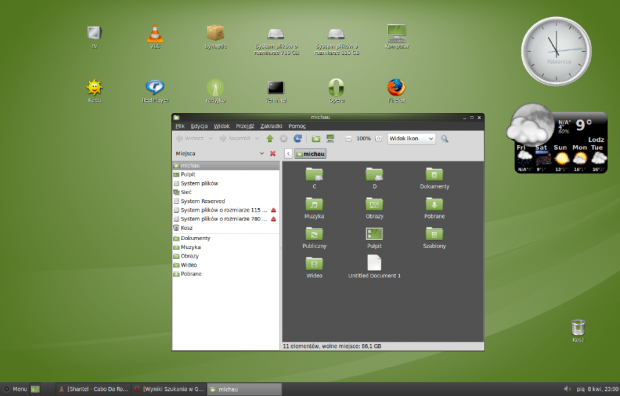Image resolution: width=620 pixels, height=396 pixels.
Task: Open the Edycja menu
Action: click(199, 126)
